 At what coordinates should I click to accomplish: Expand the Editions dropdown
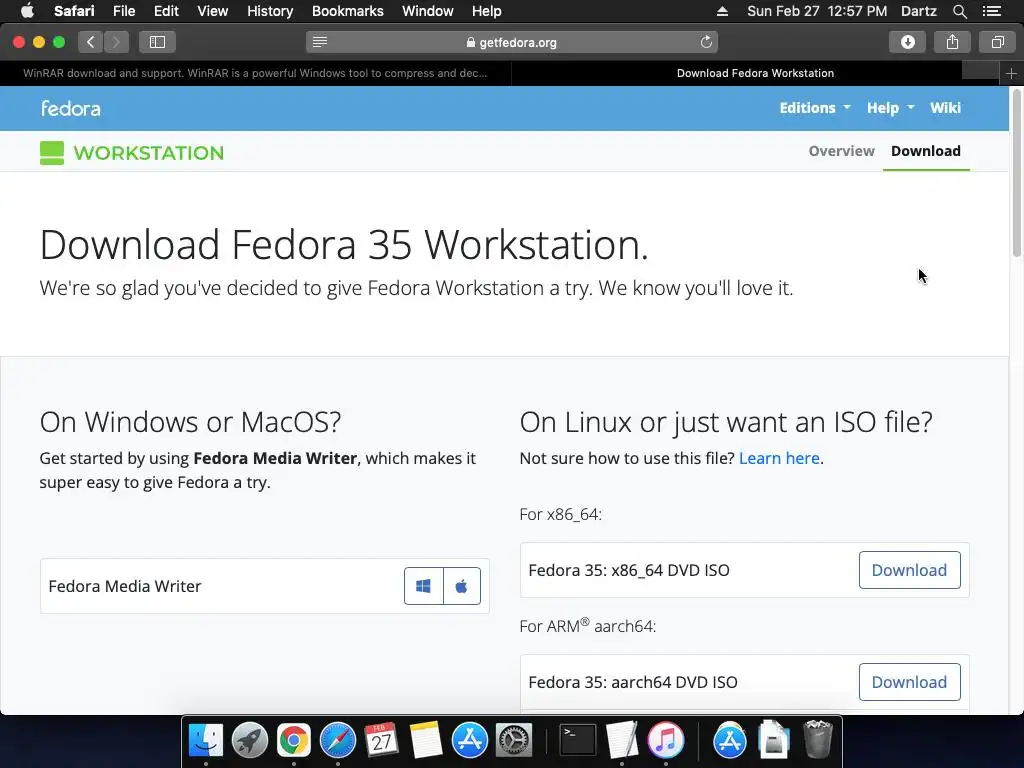(x=814, y=108)
